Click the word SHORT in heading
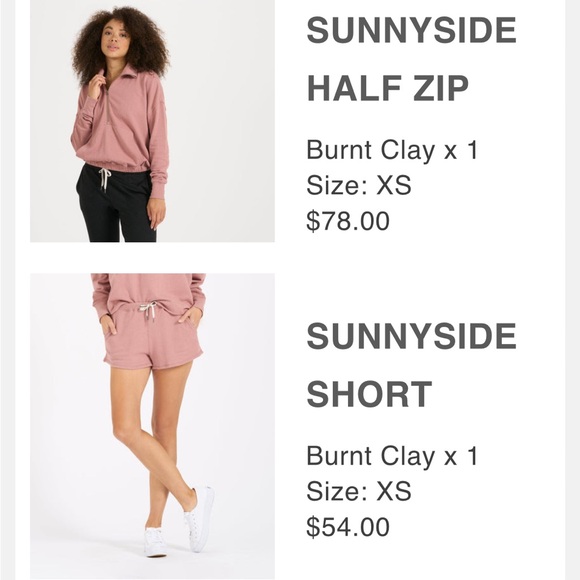This screenshot has height=580, width=580. [x=369, y=394]
